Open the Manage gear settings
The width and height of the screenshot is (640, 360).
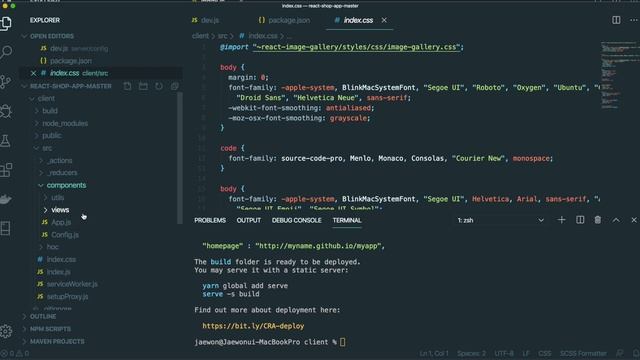click(6, 331)
